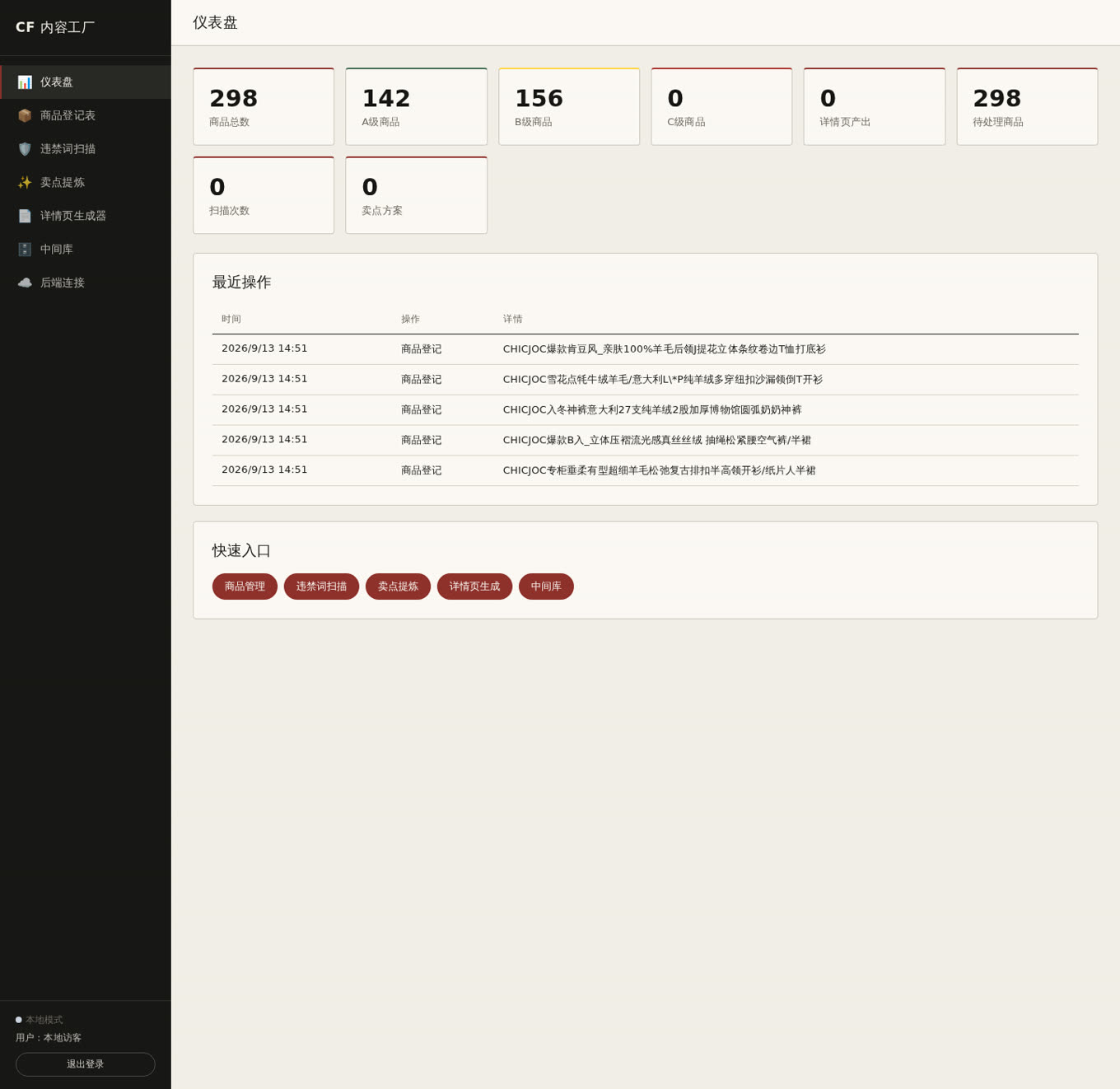
Task: Click the package icon for 商品登记表
Action: click(25, 116)
